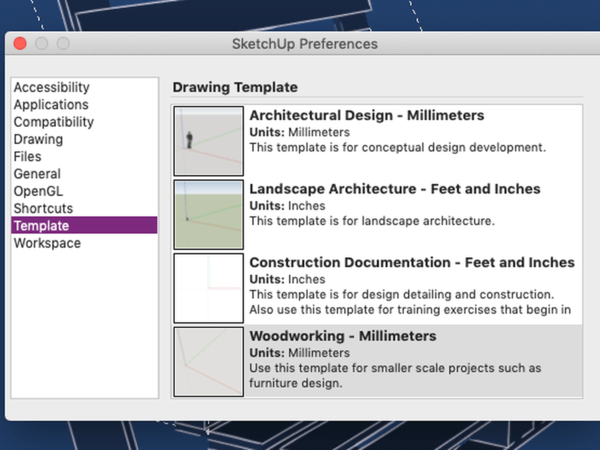The width and height of the screenshot is (600, 450).
Task: Switch to Workspace preferences
Action: click(x=47, y=243)
